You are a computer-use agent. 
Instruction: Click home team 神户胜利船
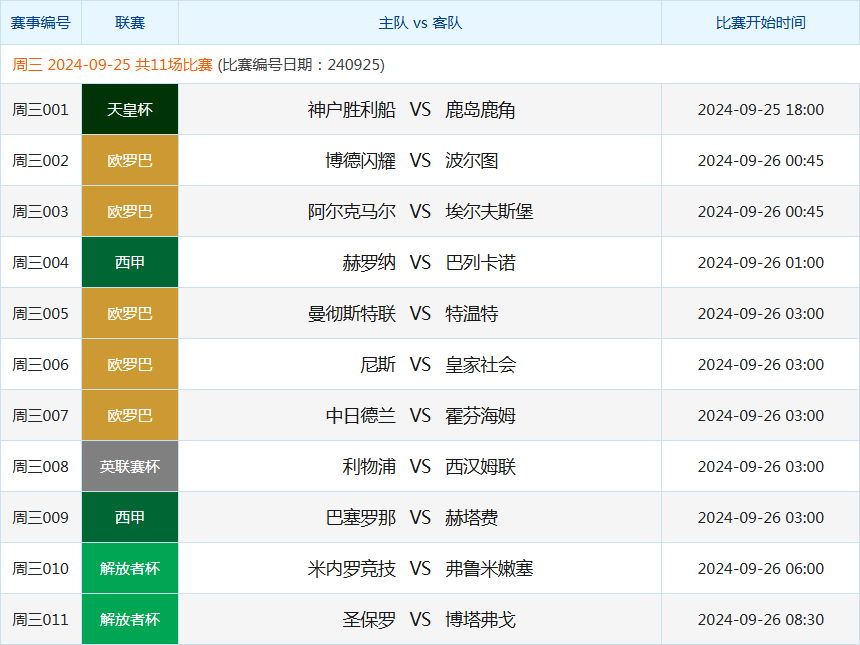[352, 110]
